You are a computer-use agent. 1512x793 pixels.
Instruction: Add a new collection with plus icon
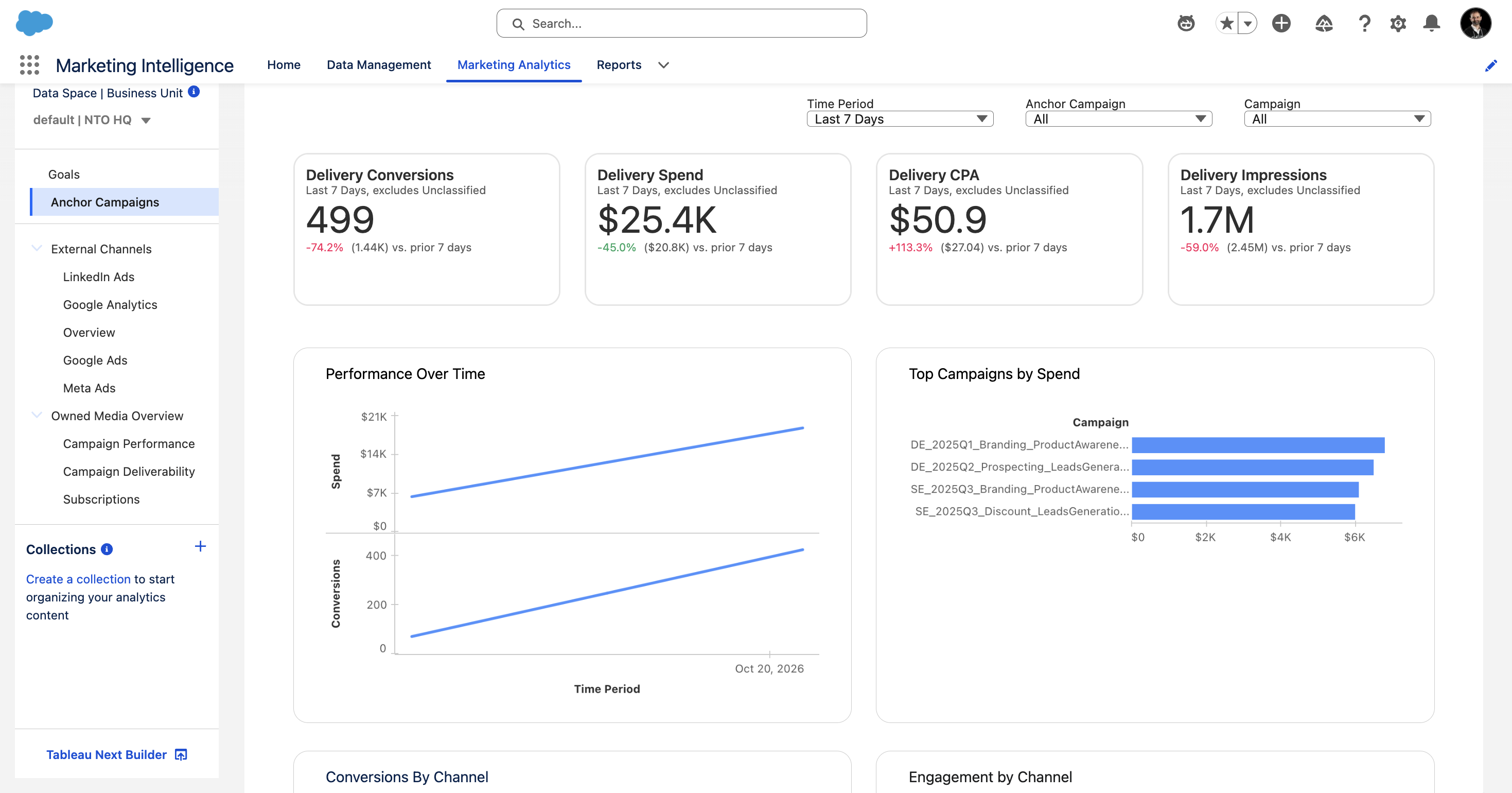click(x=200, y=546)
